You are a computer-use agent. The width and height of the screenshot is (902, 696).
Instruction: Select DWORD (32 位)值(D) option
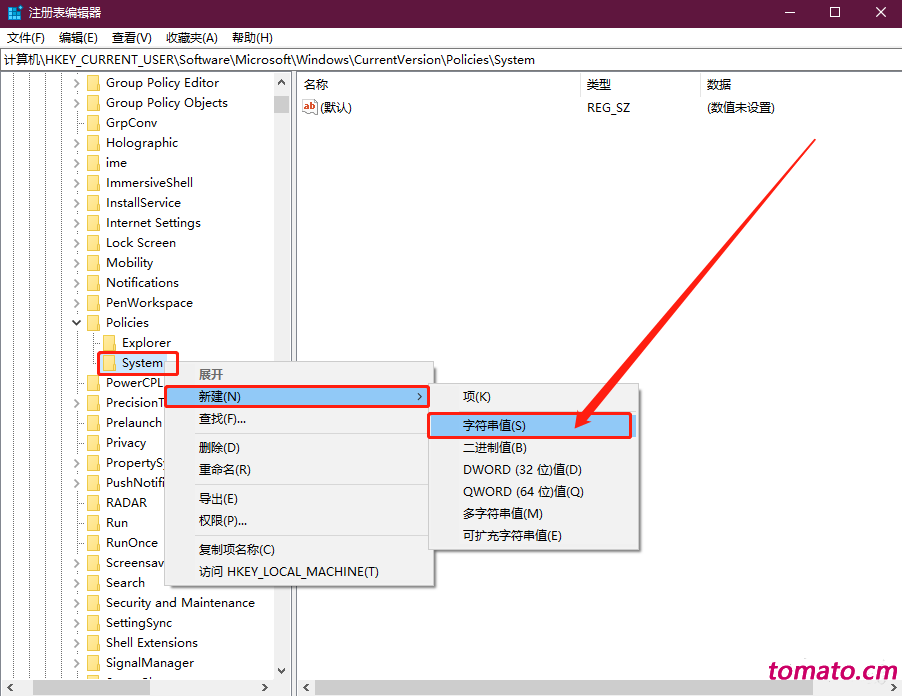point(534,469)
